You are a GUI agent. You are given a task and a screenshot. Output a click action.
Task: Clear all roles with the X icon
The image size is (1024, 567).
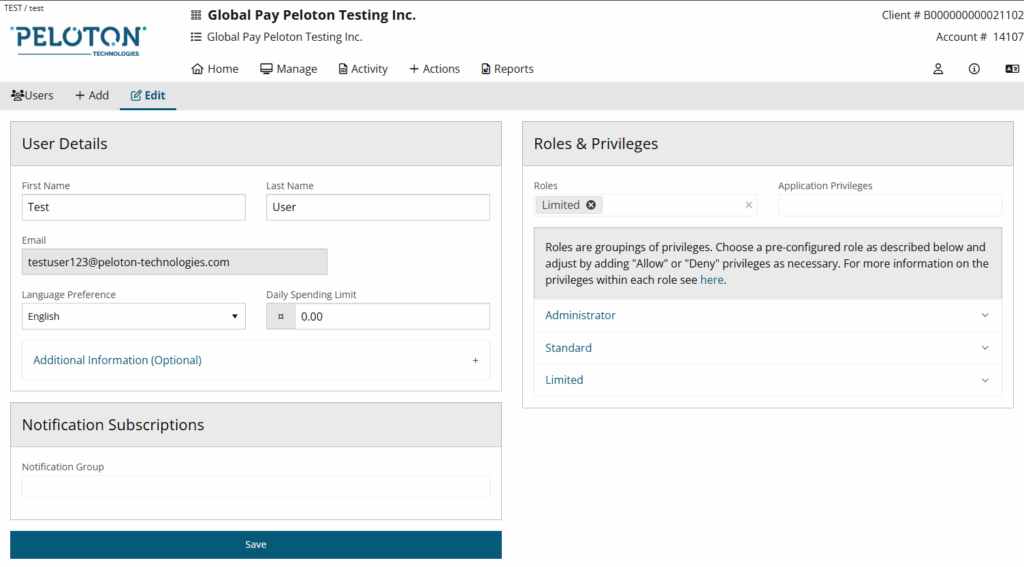tap(749, 205)
